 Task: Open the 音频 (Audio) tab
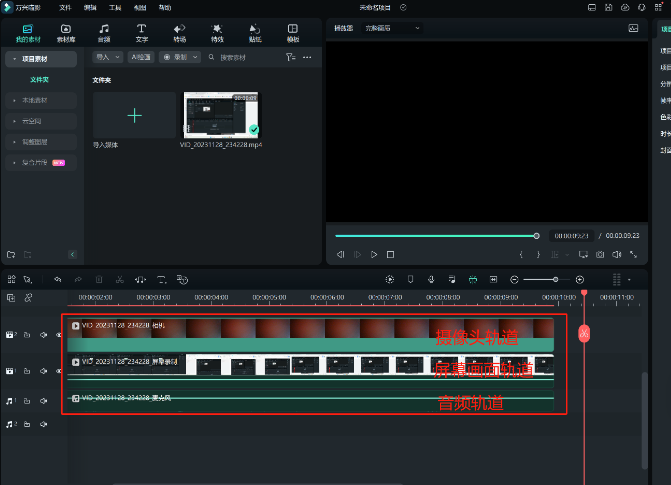104,32
